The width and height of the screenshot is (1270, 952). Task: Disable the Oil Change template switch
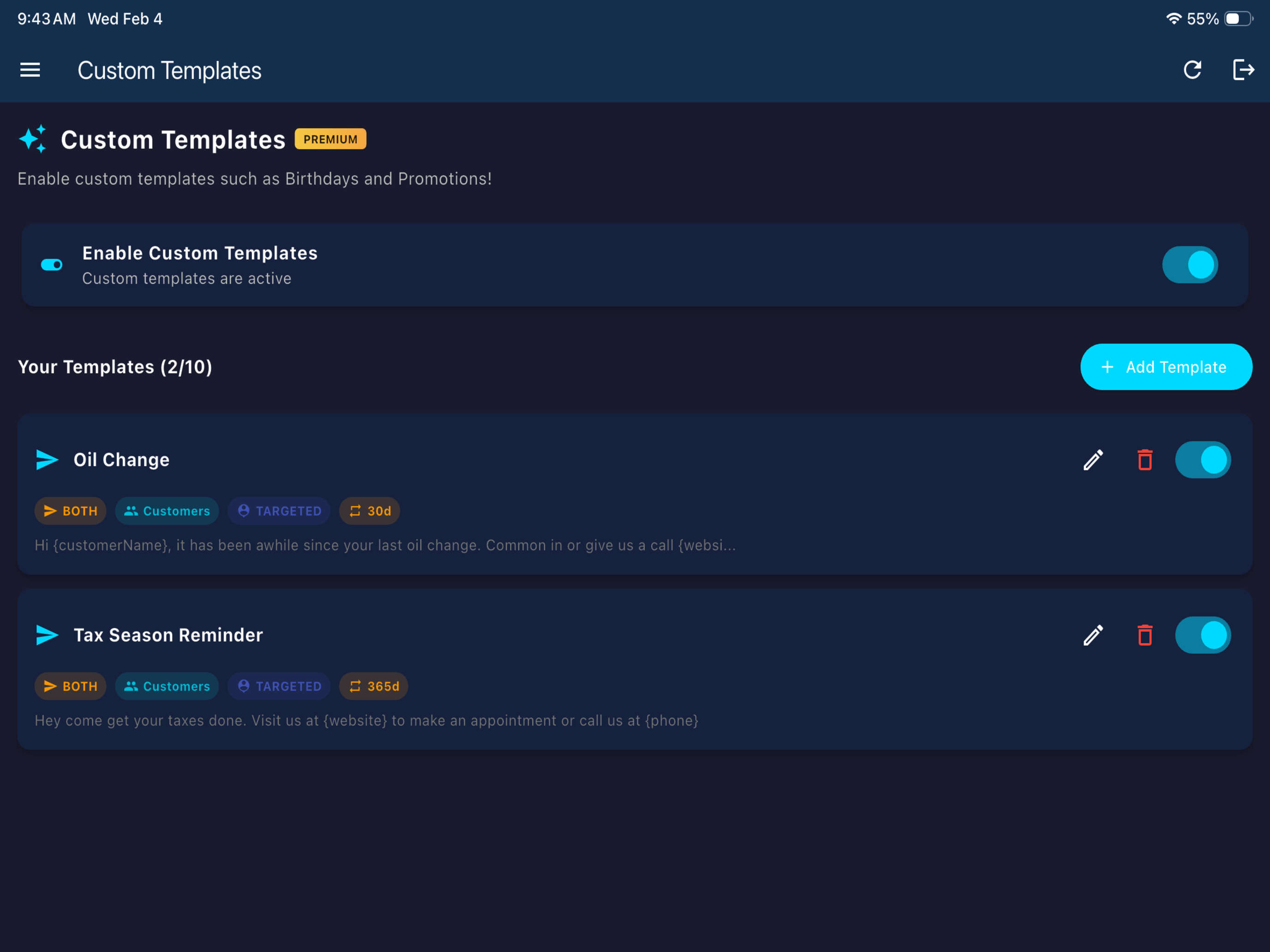tap(1203, 460)
